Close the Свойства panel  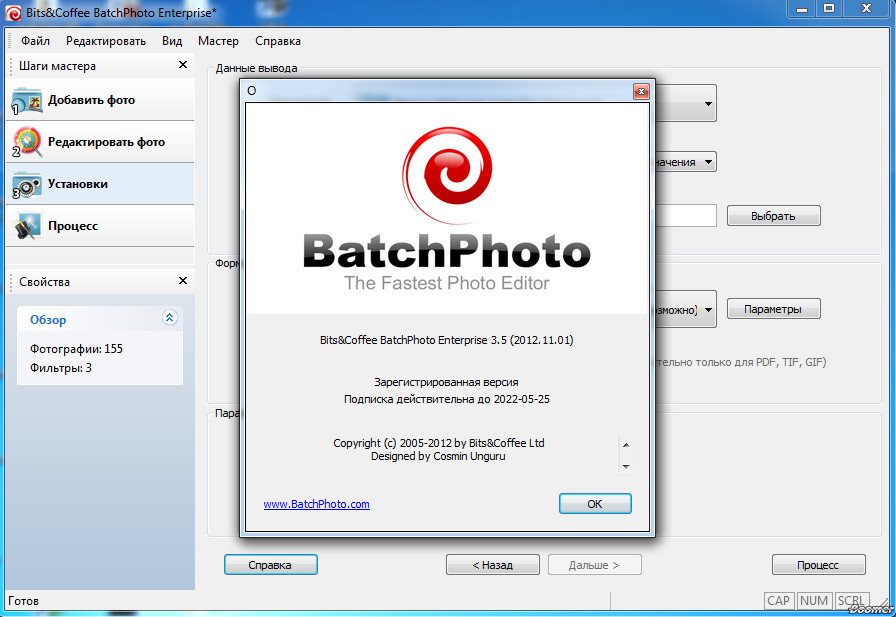click(183, 281)
